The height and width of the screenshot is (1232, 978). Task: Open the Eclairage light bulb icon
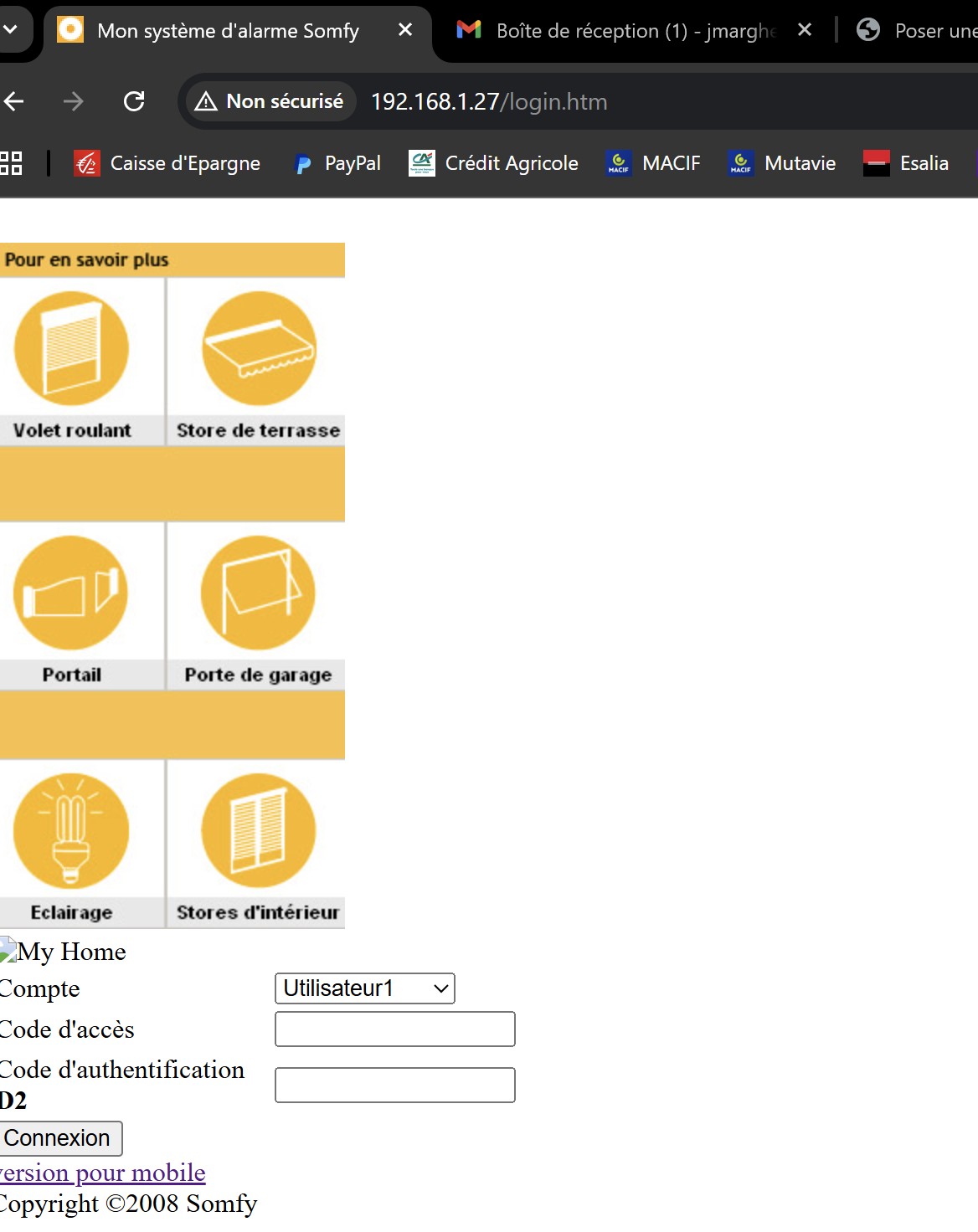71,830
